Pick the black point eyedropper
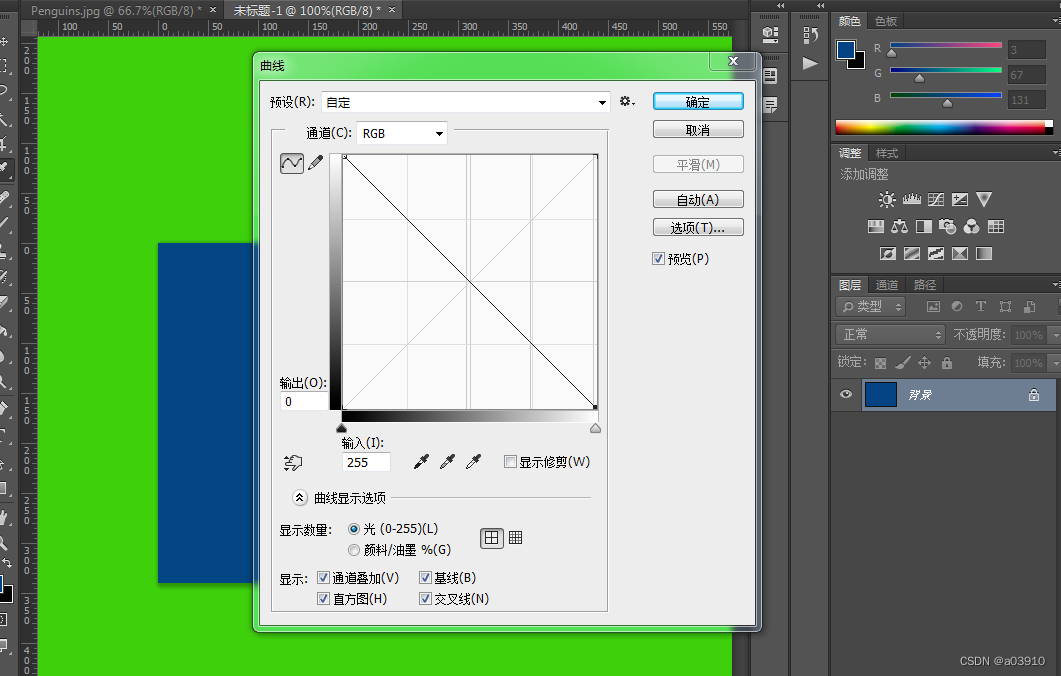Image resolution: width=1061 pixels, height=676 pixels. tap(421, 462)
